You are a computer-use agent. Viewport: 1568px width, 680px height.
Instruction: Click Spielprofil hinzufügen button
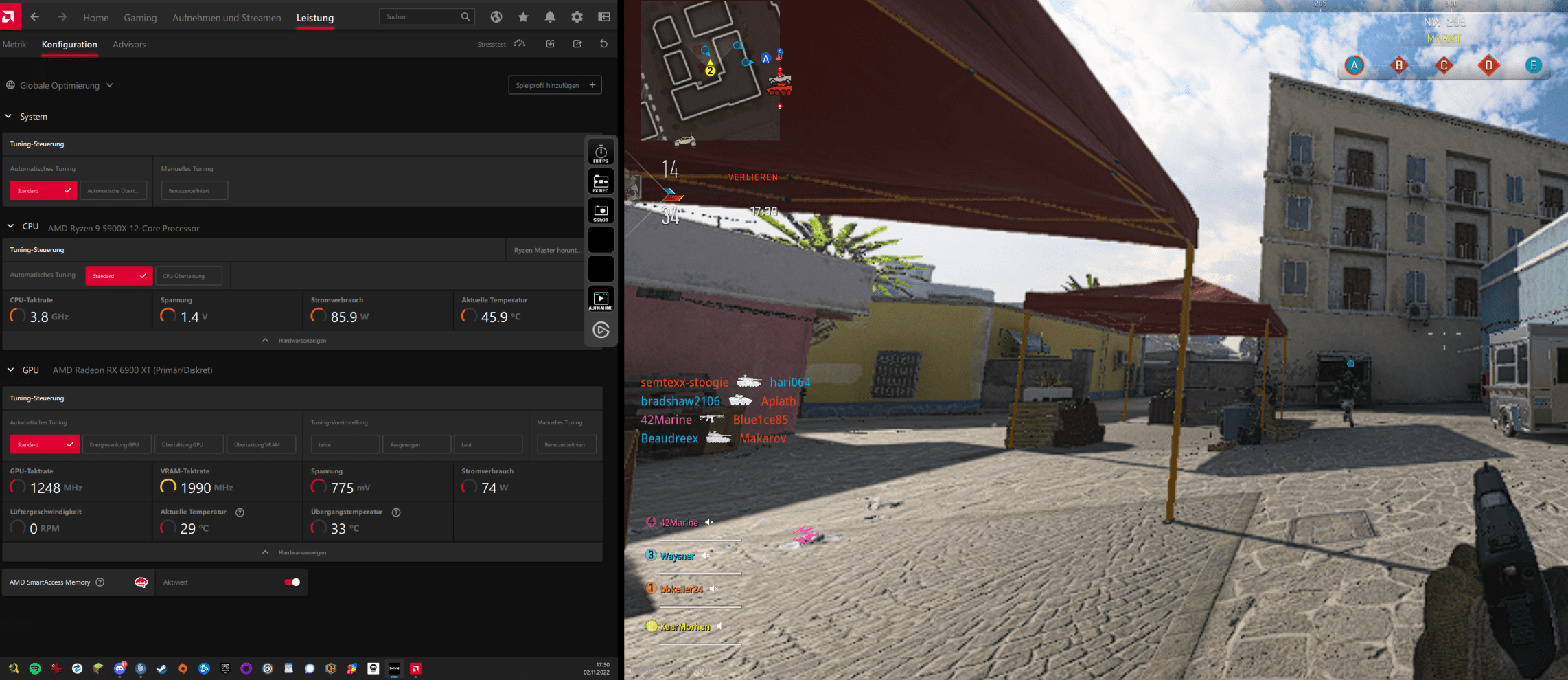(x=555, y=85)
